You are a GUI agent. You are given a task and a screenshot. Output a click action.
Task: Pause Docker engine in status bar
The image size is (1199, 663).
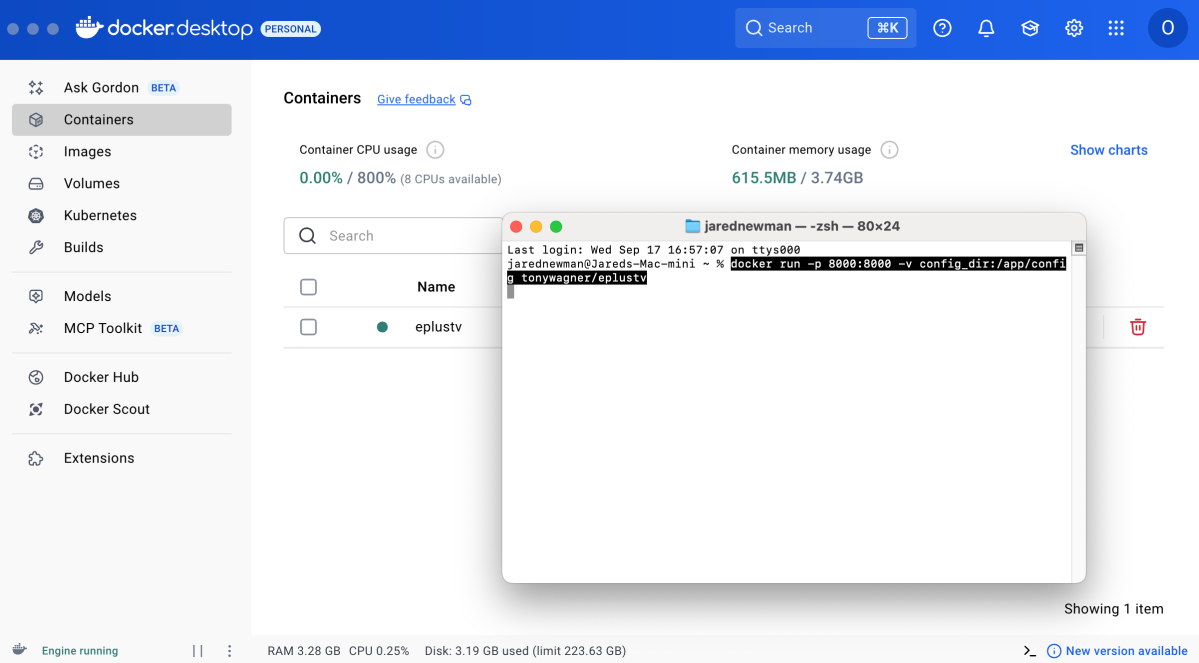coord(197,651)
